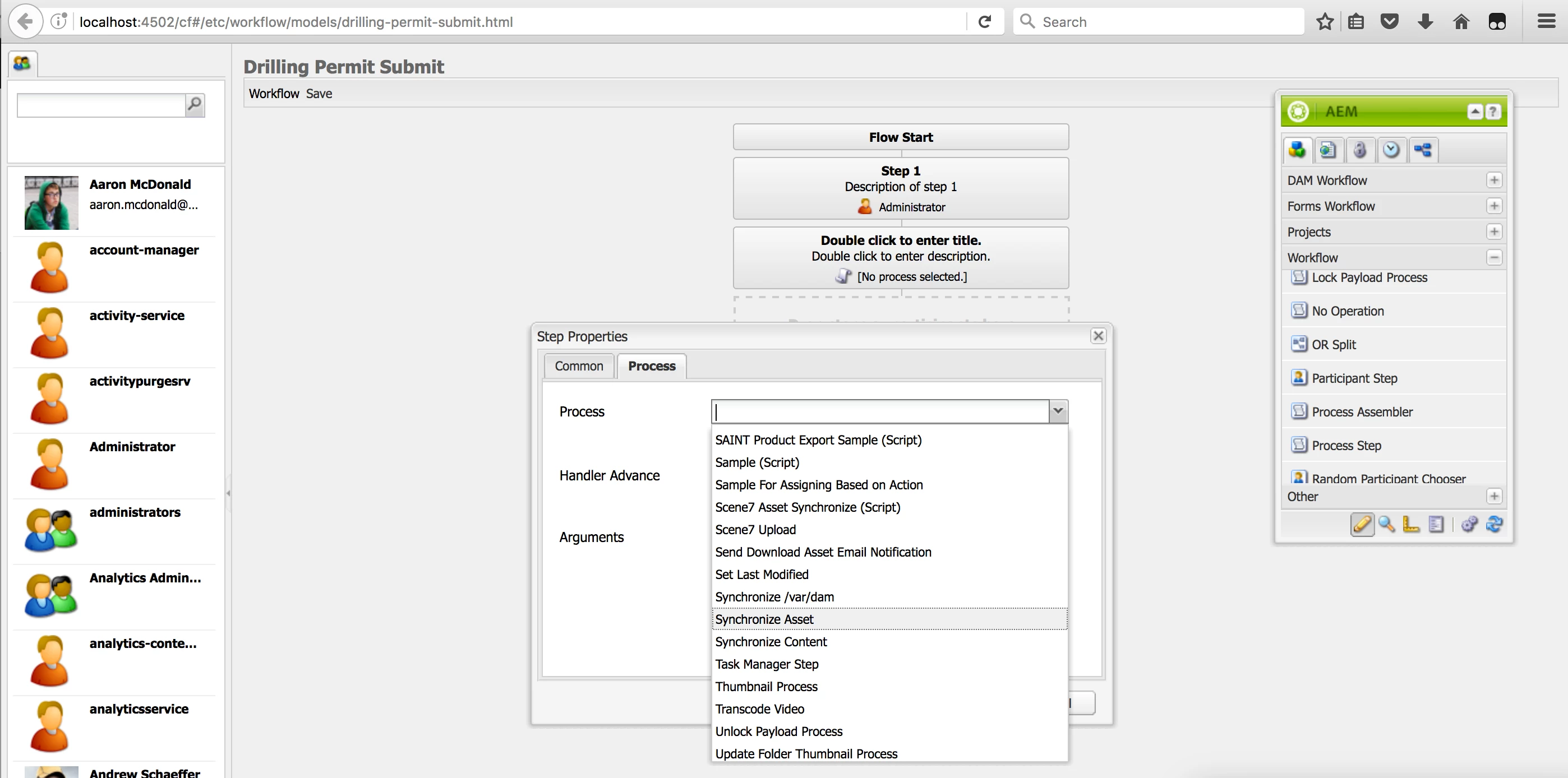This screenshot has height=778, width=1568.
Task: Open the sidekick Versioning clock tab
Action: (1391, 150)
